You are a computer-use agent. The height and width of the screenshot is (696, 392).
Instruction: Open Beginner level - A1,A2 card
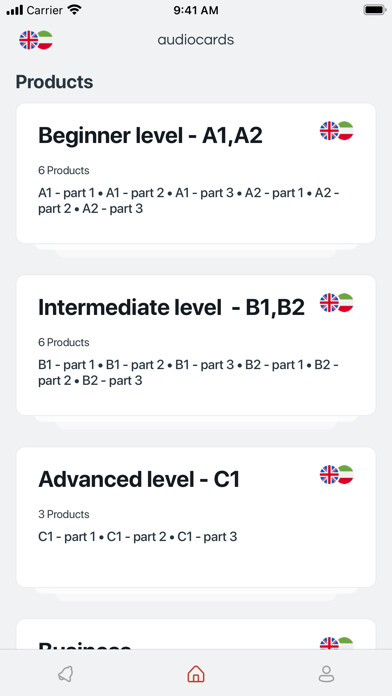(196, 173)
